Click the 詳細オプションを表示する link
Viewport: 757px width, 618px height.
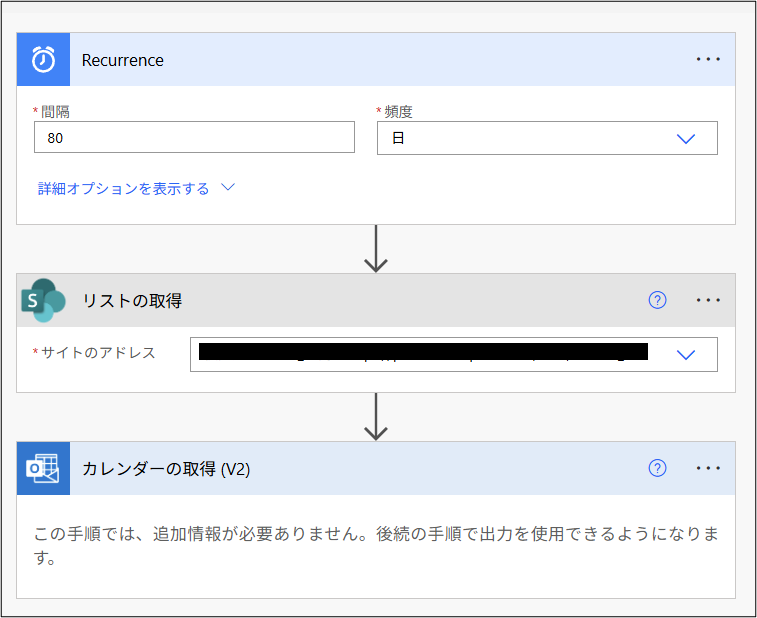coord(123,188)
